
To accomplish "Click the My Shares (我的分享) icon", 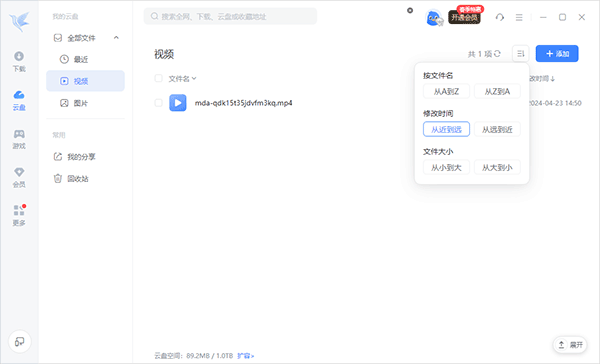I will [x=58, y=157].
